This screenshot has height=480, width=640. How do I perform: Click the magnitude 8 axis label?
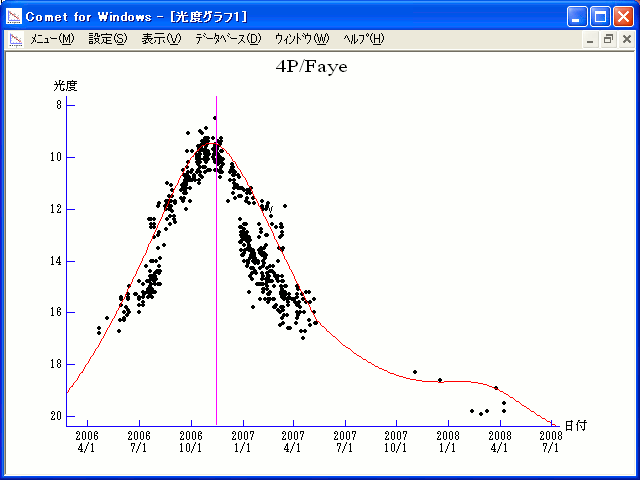(59, 105)
